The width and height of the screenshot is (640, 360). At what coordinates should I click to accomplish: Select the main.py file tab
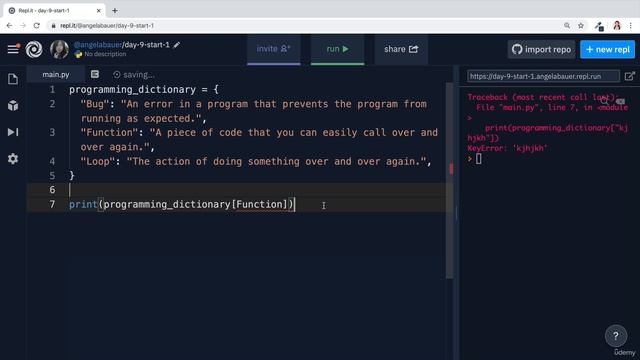click(x=56, y=74)
